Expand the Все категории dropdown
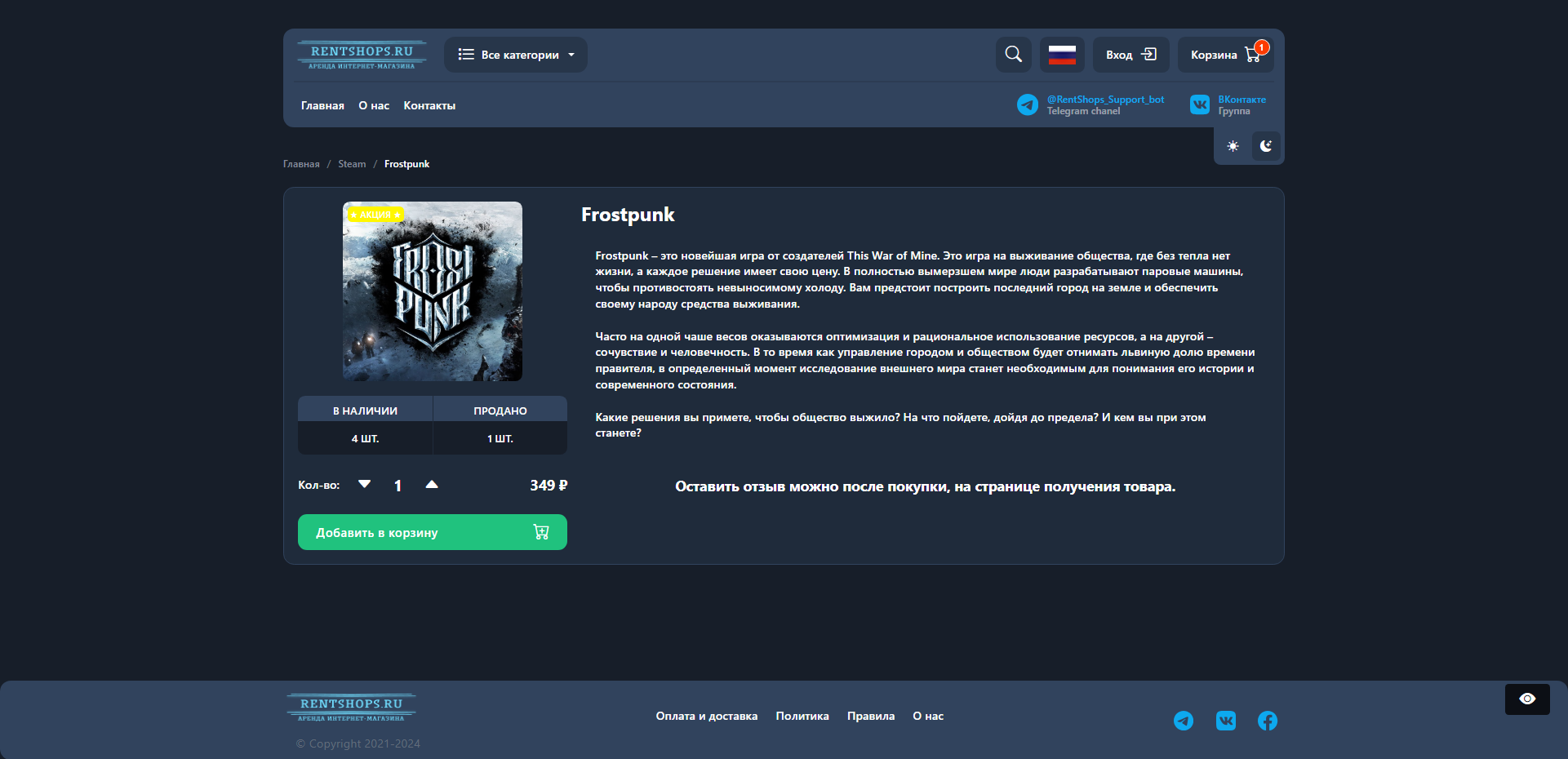This screenshot has width=1568, height=759. pyautogui.click(x=516, y=55)
